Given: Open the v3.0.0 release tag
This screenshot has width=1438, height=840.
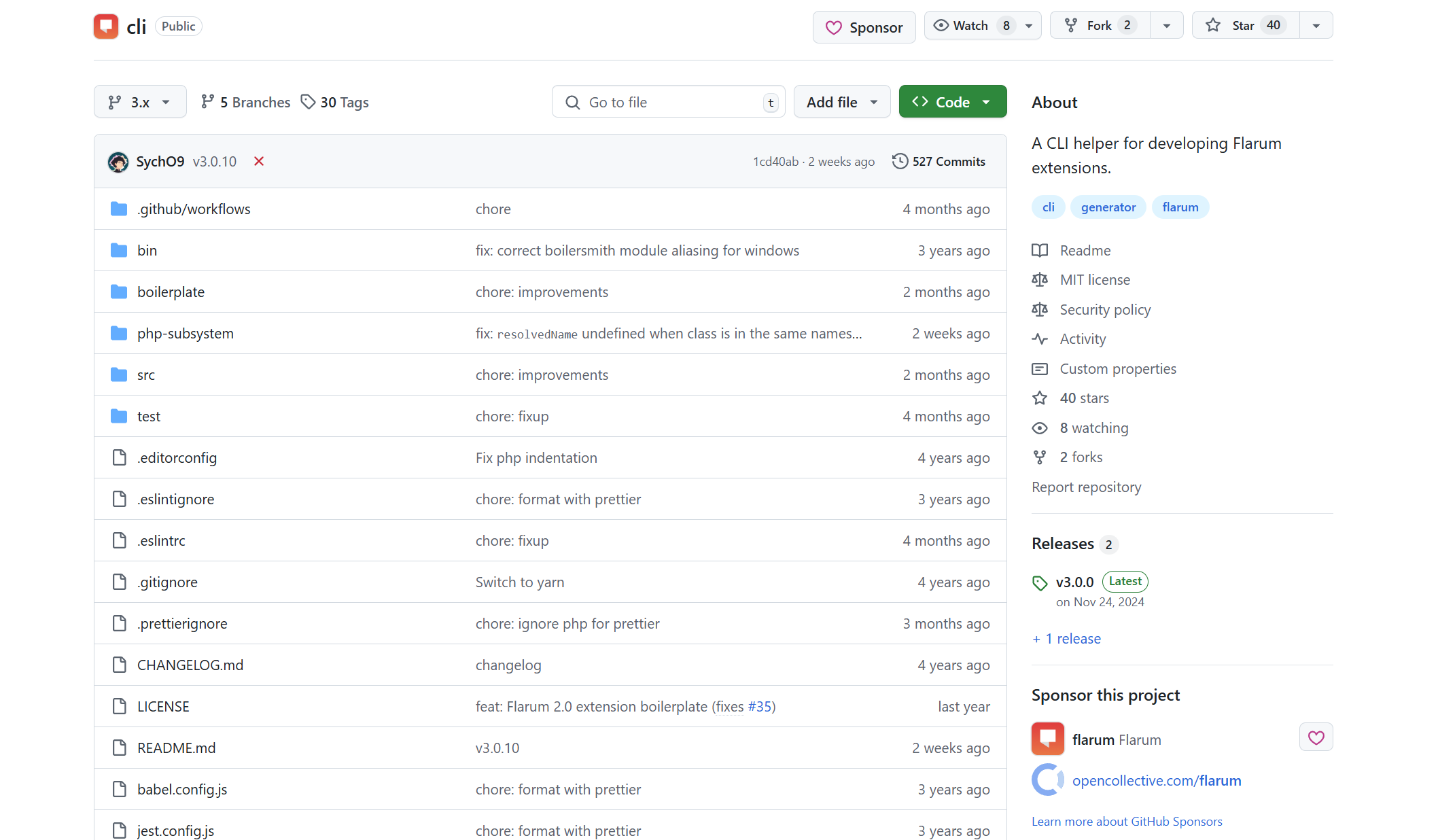Looking at the screenshot, I should click(x=1074, y=582).
